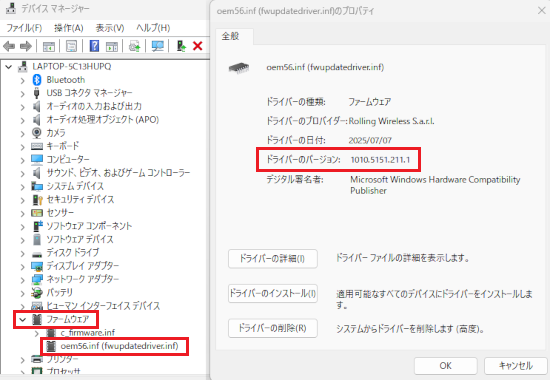Click the コンピューター monitor icon

coord(37,160)
